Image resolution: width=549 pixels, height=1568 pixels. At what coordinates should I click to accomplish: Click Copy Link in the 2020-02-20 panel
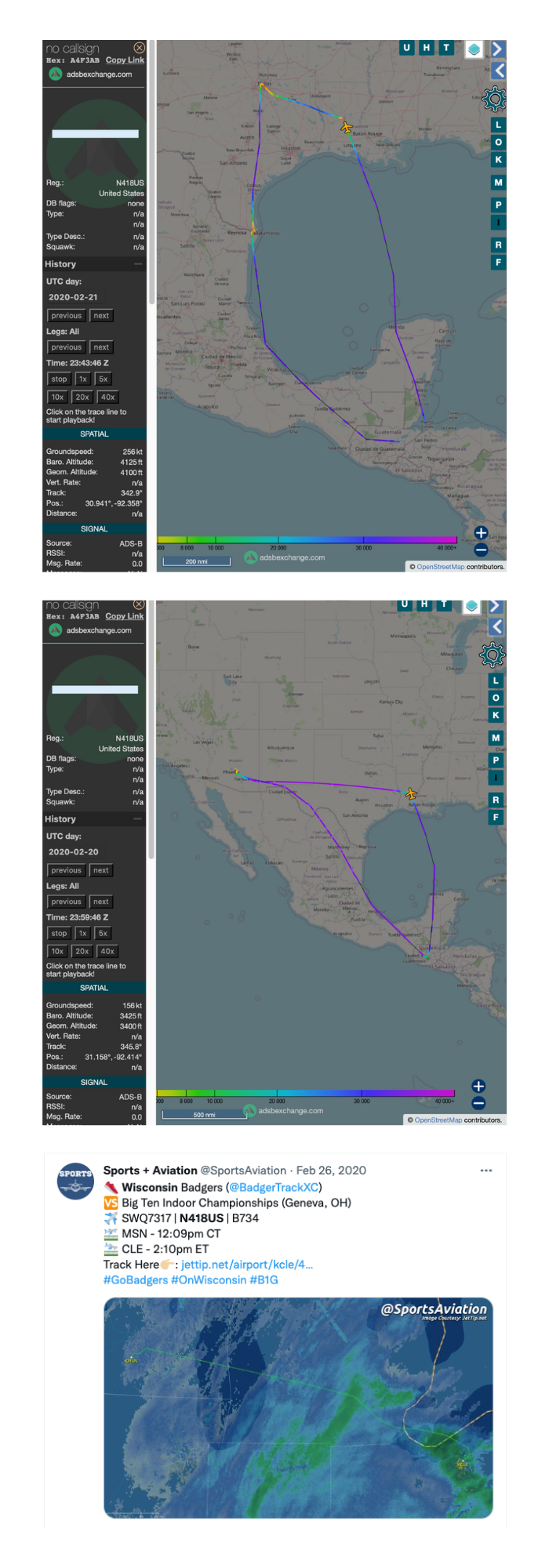[x=125, y=616]
